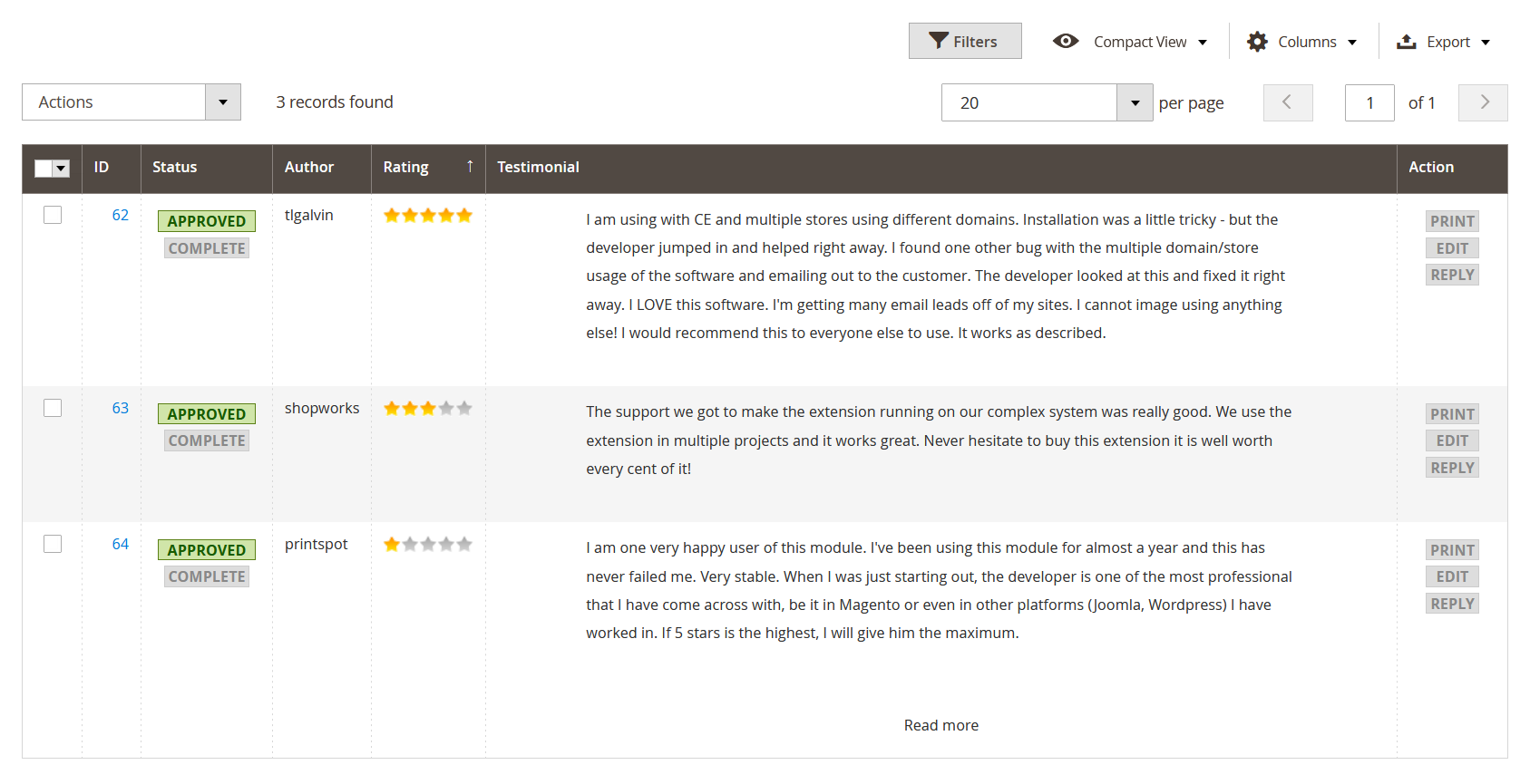Screen dimensions: 1530x784
Task: Select the checkbox for testimonial 63
Action: (x=53, y=408)
